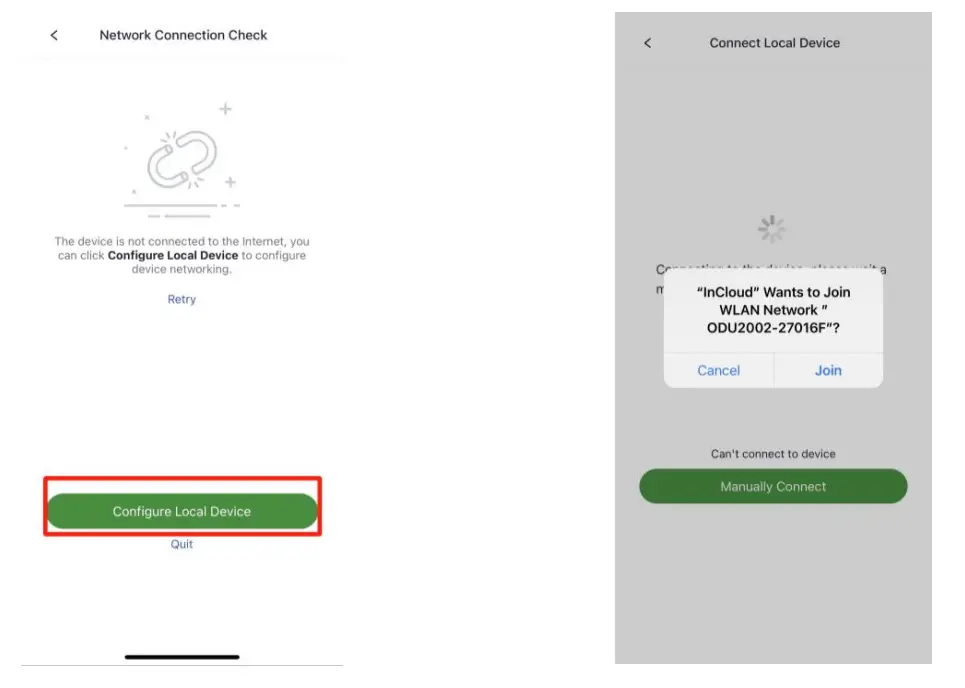Viewport: 965px width, 688px height.
Task: Tap the ODU2002-27016F network name
Action: pyautogui.click(x=773, y=327)
